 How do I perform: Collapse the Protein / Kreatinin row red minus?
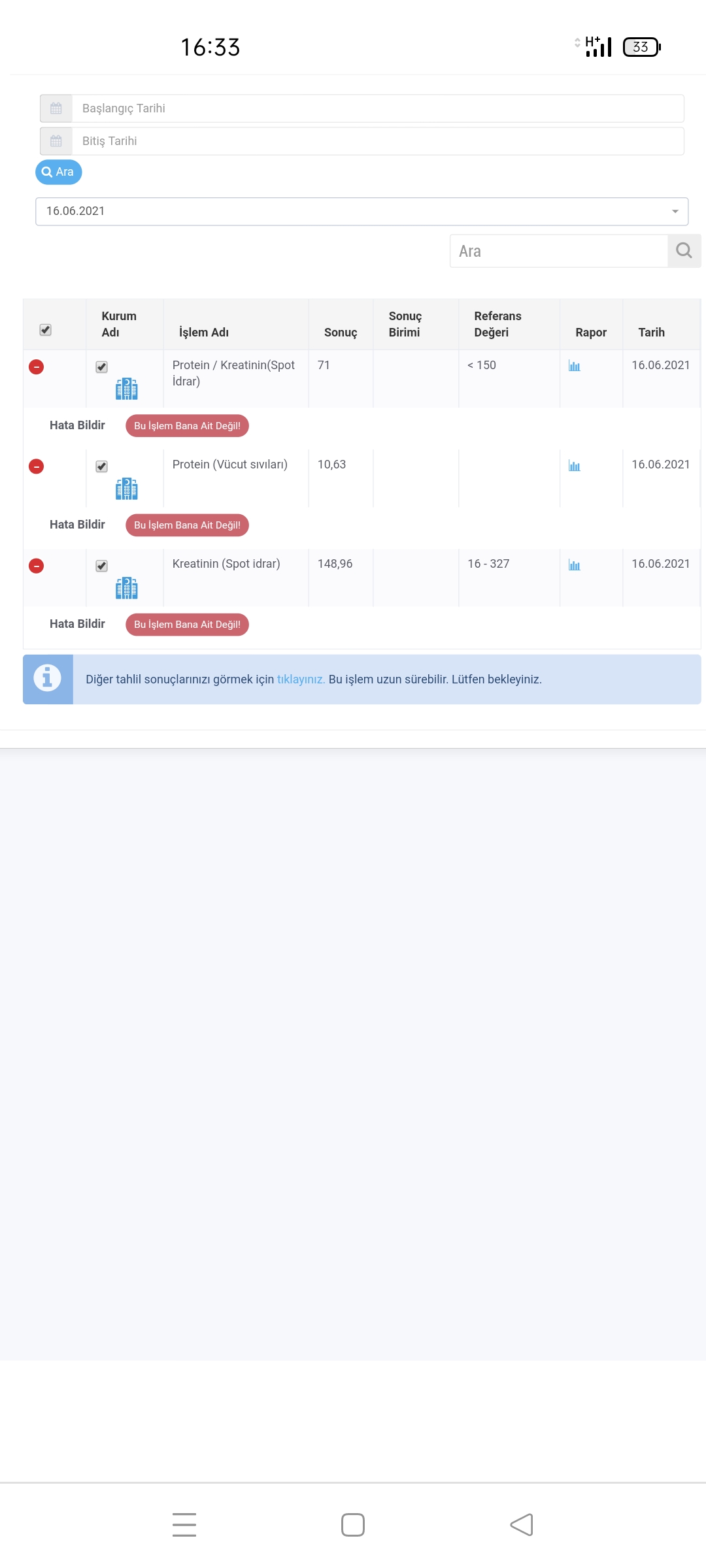(x=37, y=367)
